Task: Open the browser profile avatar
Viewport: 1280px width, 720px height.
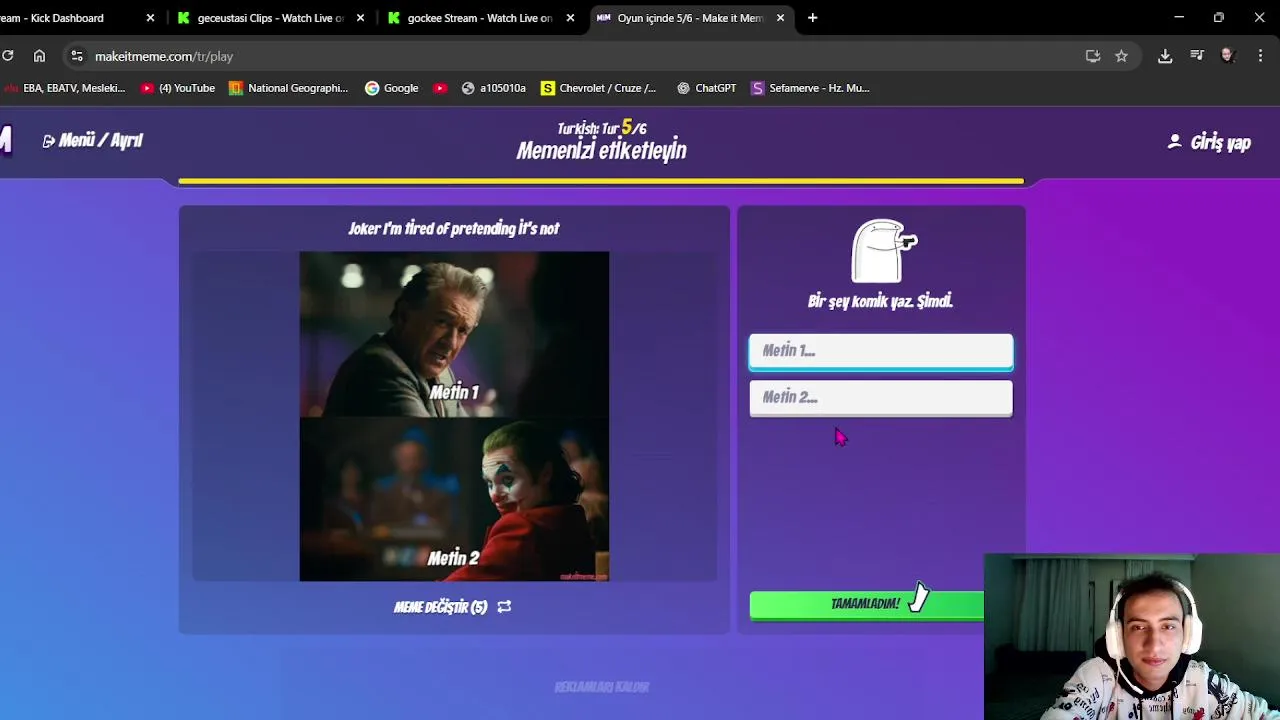Action: (x=1228, y=56)
